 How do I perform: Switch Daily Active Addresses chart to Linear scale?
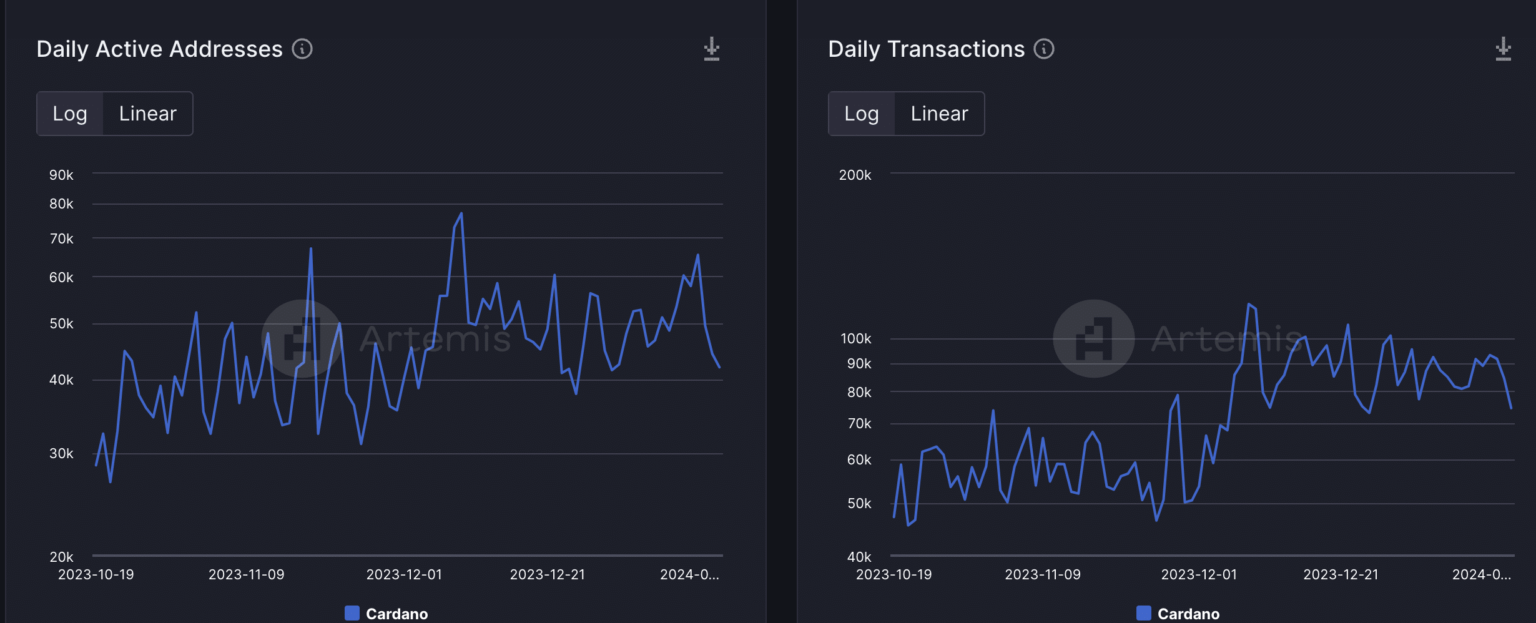pos(148,114)
